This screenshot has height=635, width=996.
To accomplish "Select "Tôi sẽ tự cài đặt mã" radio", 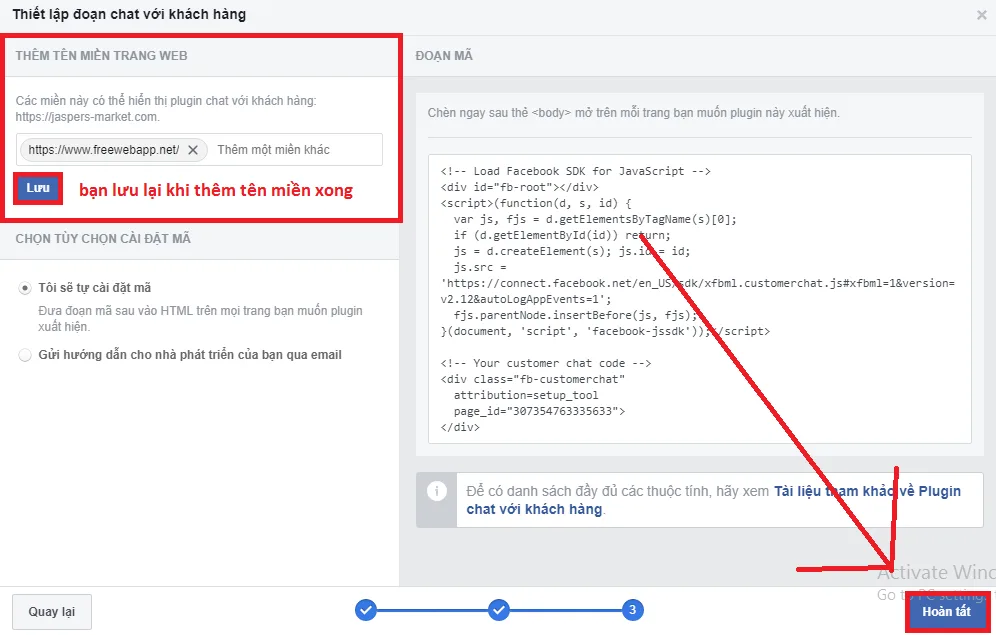I will pyautogui.click(x=25, y=288).
